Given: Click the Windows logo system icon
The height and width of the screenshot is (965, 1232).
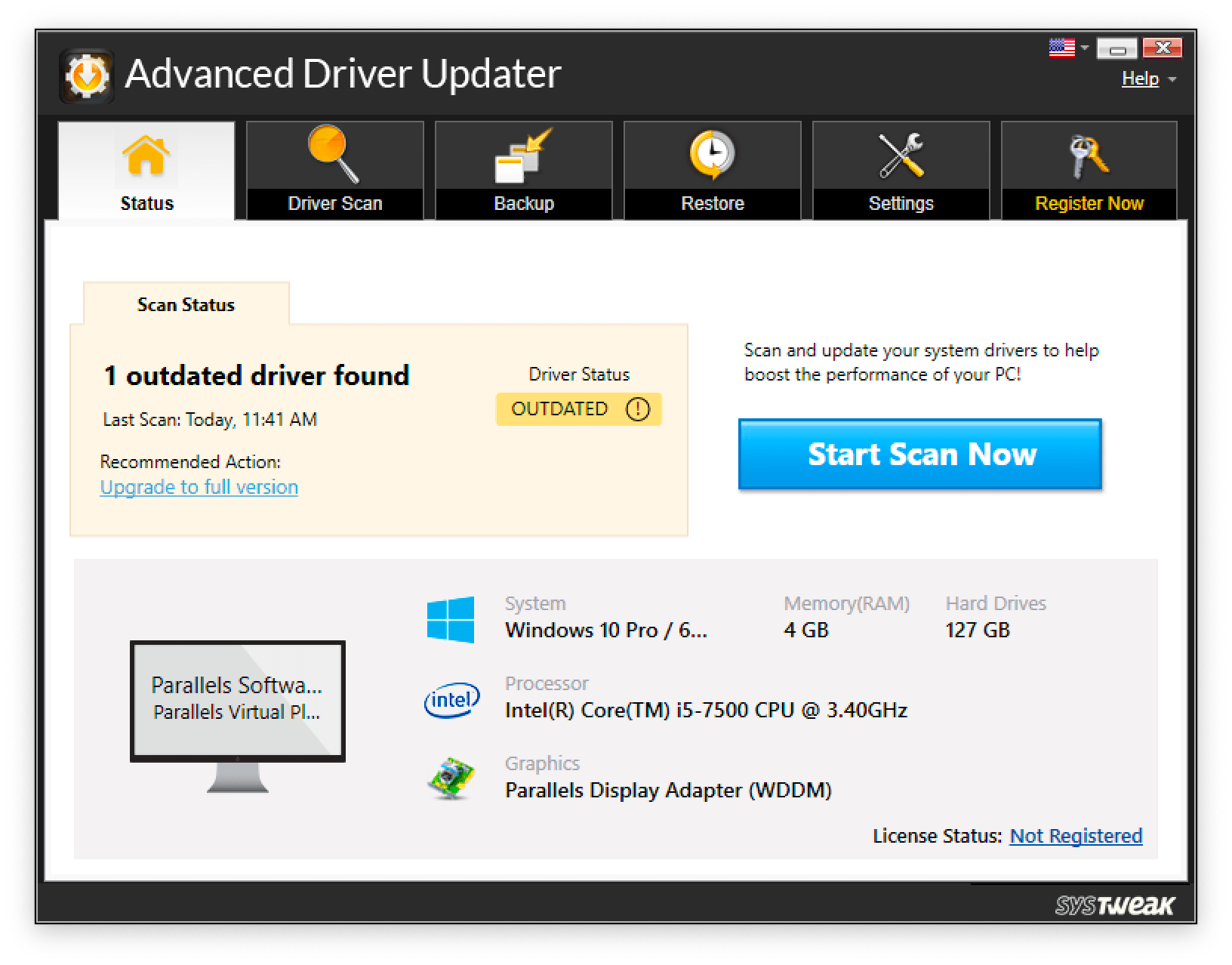Looking at the screenshot, I should tap(450, 619).
